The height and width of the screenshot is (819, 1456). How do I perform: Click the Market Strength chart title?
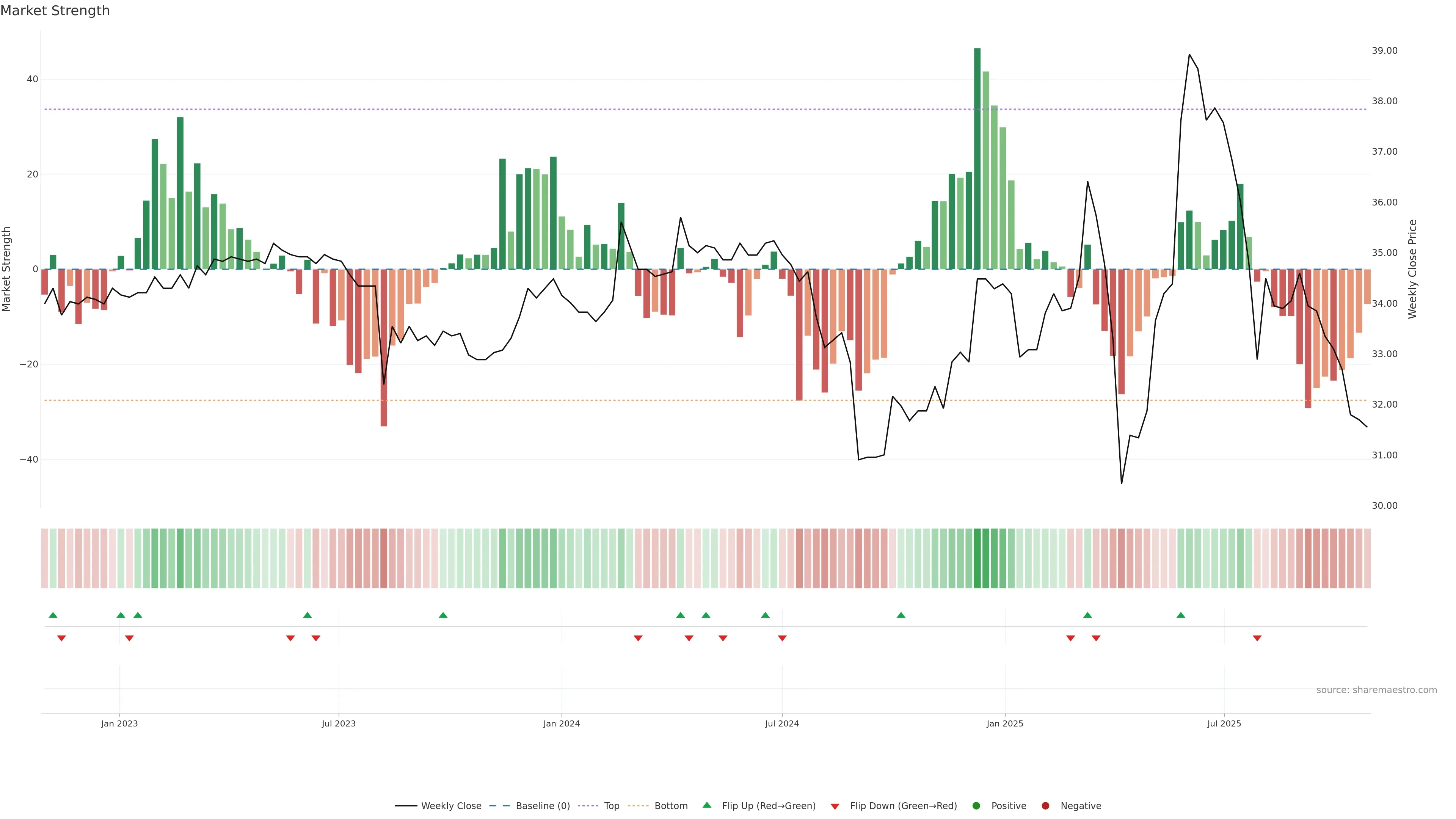pyautogui.click(x=55, y=11)
